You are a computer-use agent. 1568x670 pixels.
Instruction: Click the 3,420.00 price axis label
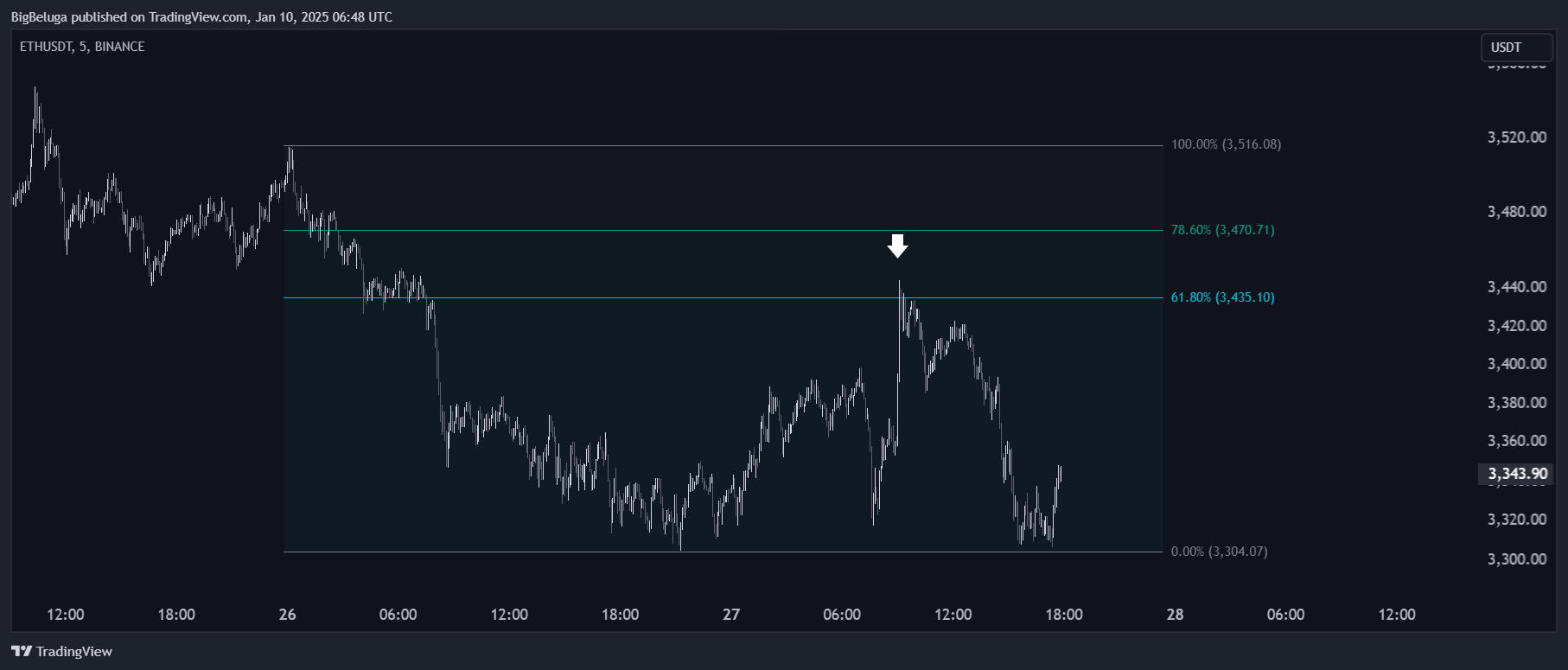pyautogui.click(x=1517, y=326)
